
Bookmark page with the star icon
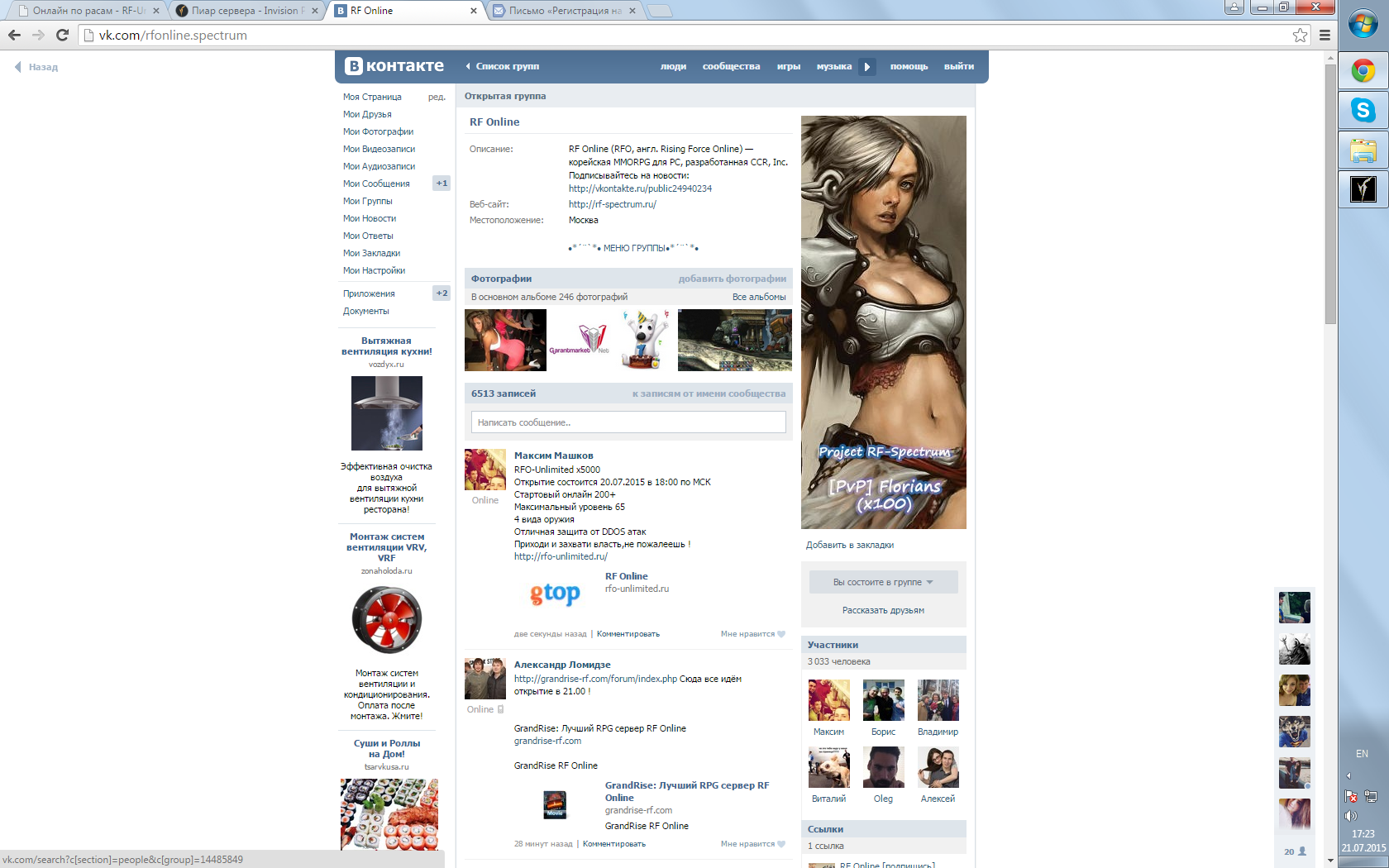click(x=1301, y=35)
